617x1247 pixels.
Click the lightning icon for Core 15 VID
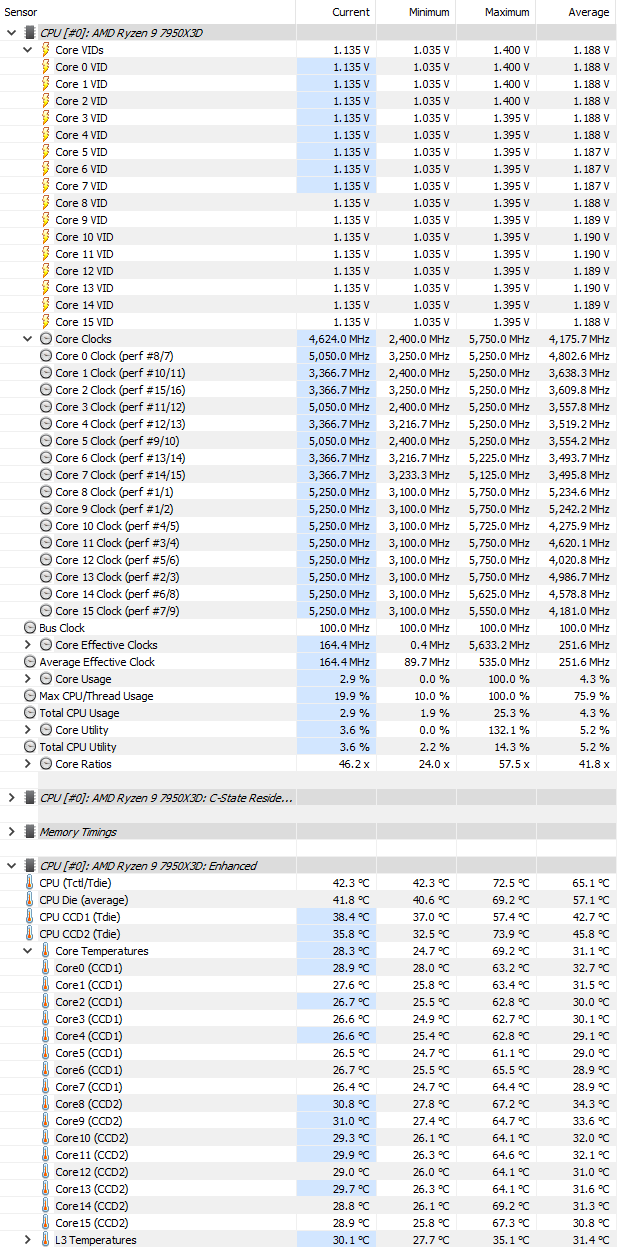coord(46,322)
